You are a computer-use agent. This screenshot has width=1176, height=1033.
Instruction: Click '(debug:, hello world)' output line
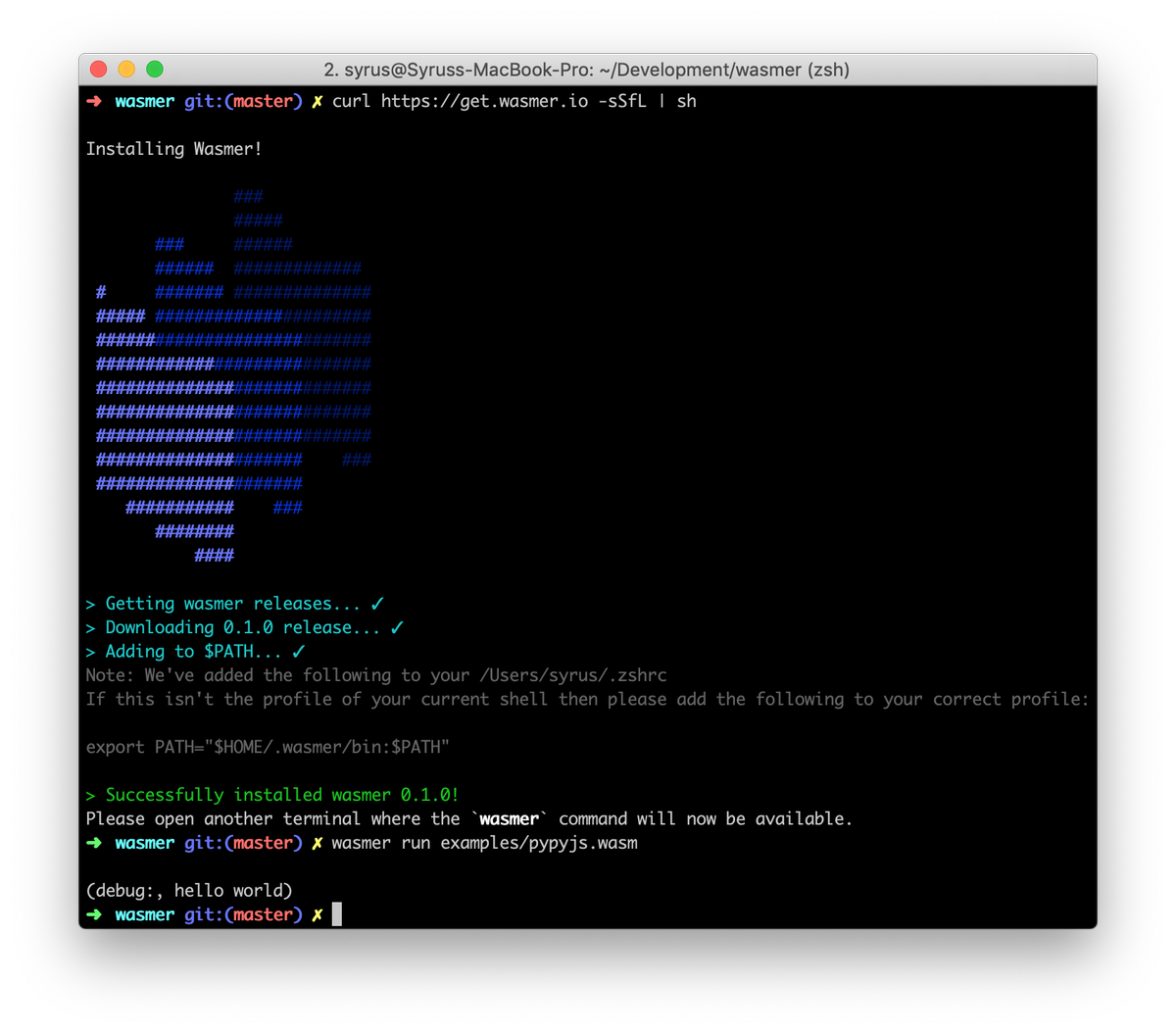(189, 891)
